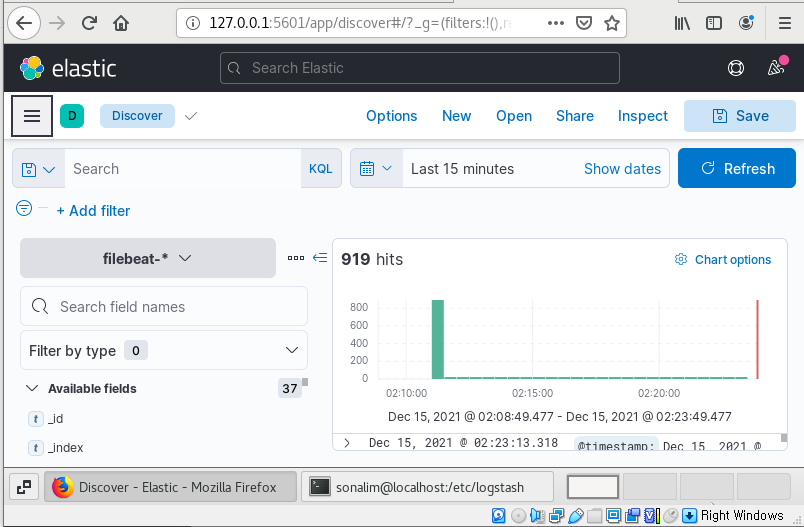804x527 pixels.
Task: Focus the Search Elastic box
Action: [x=419, y=68]
